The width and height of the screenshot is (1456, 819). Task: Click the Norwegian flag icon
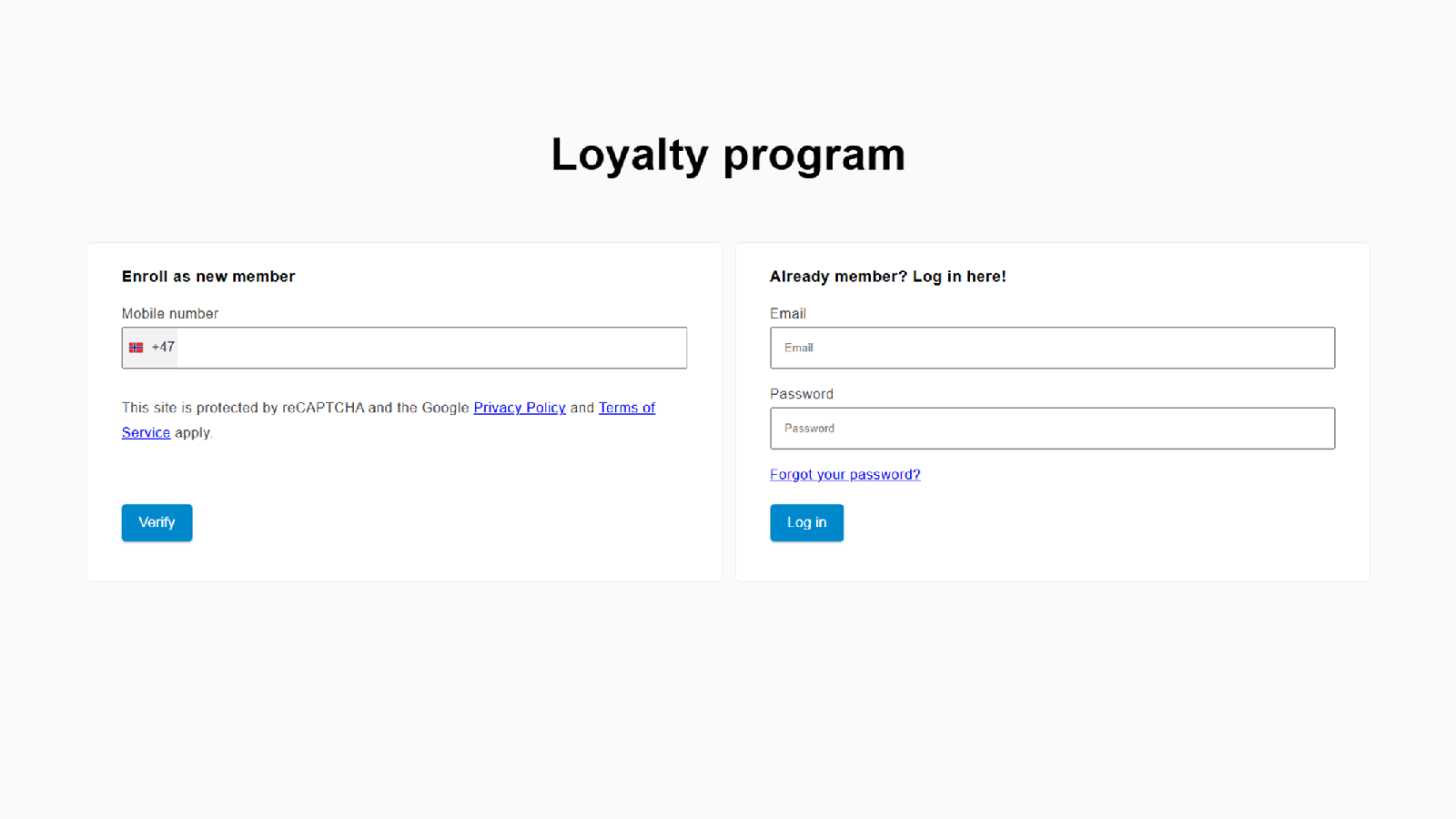(136, 348)
